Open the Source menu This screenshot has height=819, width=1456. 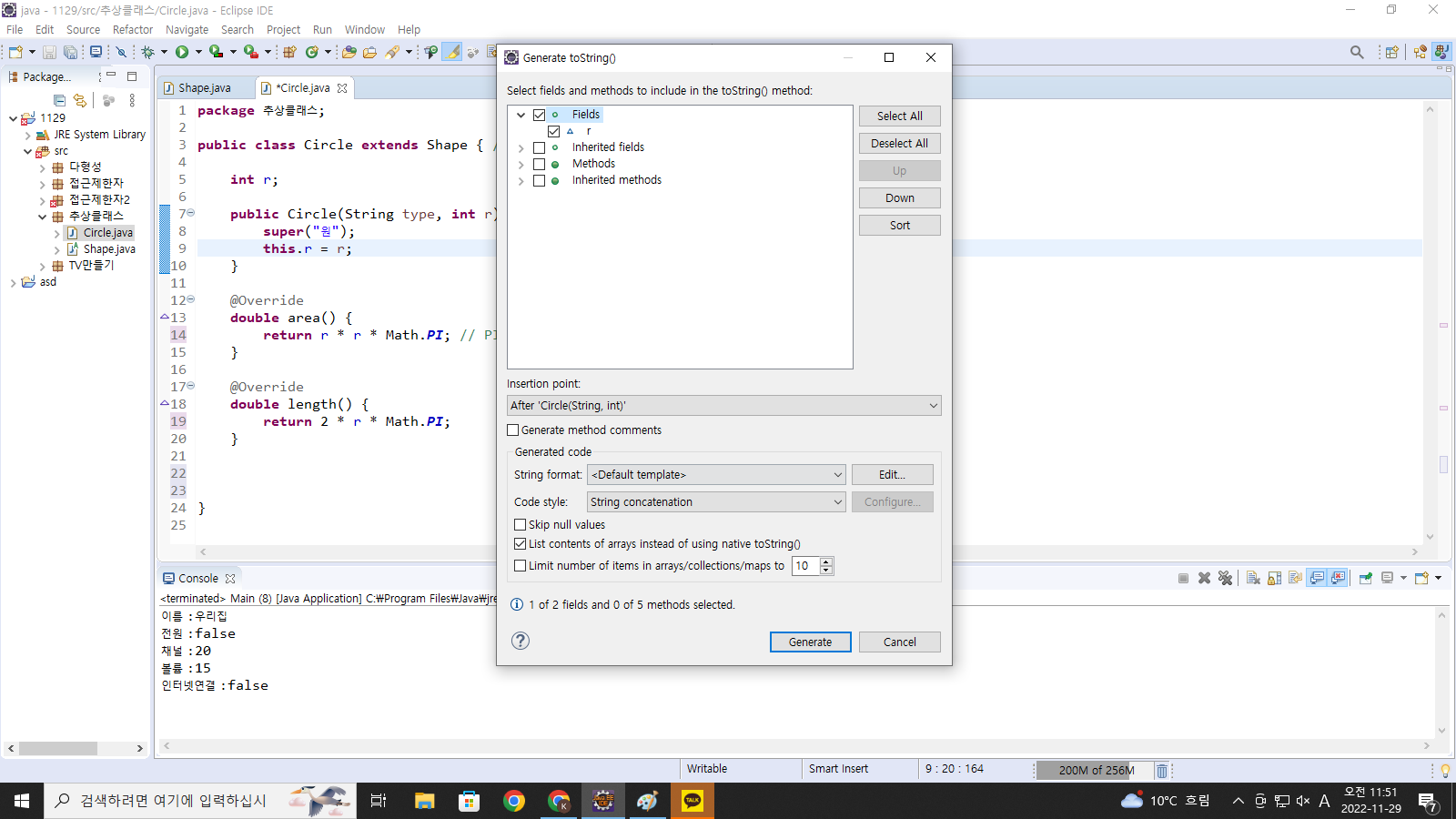coord(83,29)
